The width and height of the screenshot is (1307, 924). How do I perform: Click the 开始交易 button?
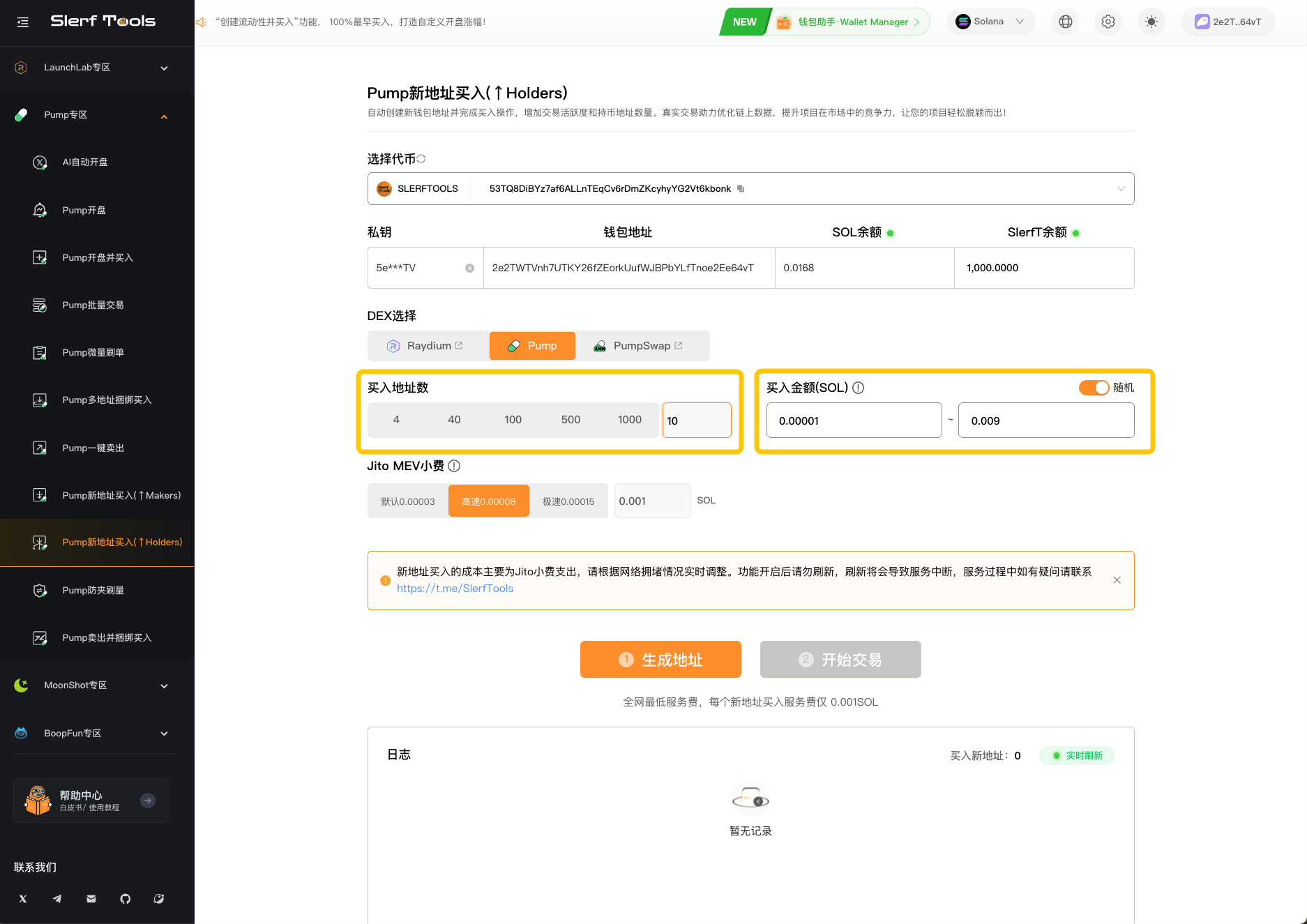coord(840,660)
